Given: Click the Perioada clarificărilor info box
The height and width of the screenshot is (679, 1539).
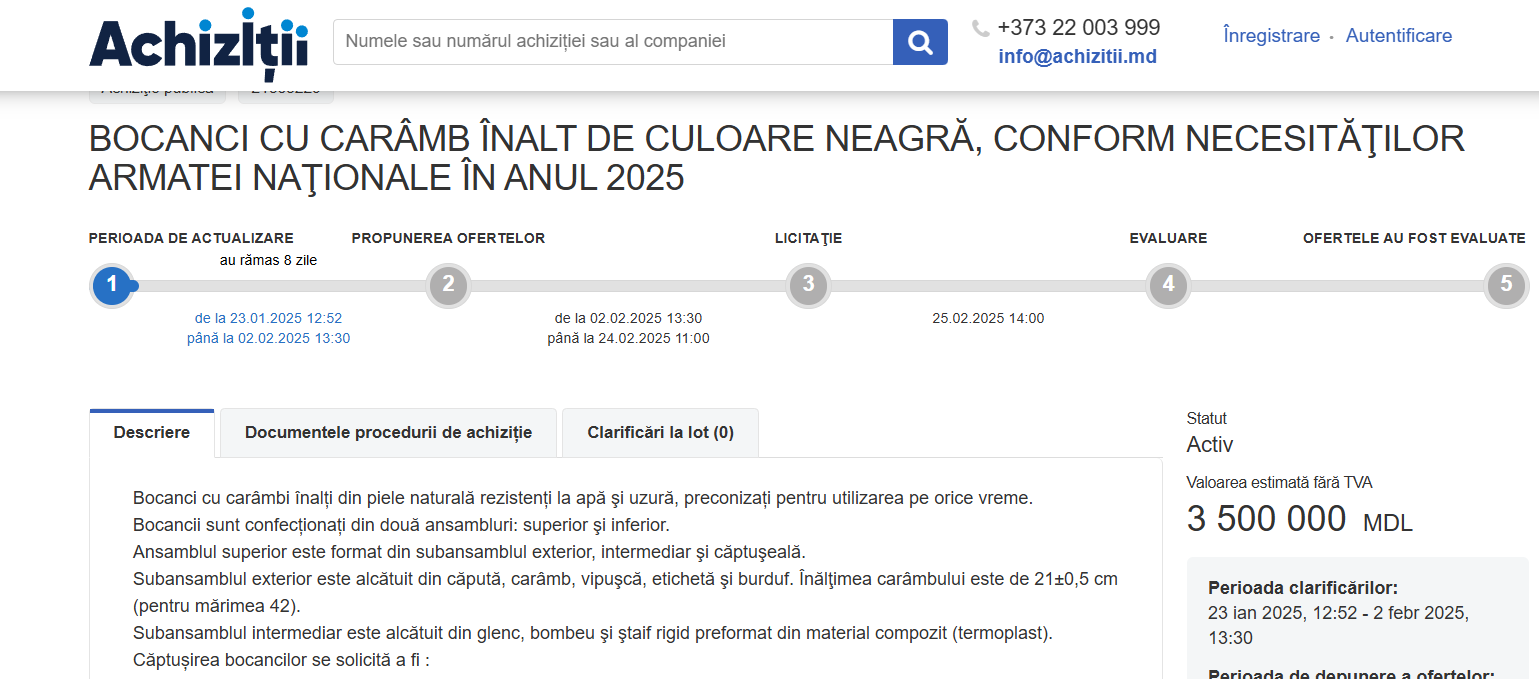Looking at the screenshot, I should tap(1356, 613).
